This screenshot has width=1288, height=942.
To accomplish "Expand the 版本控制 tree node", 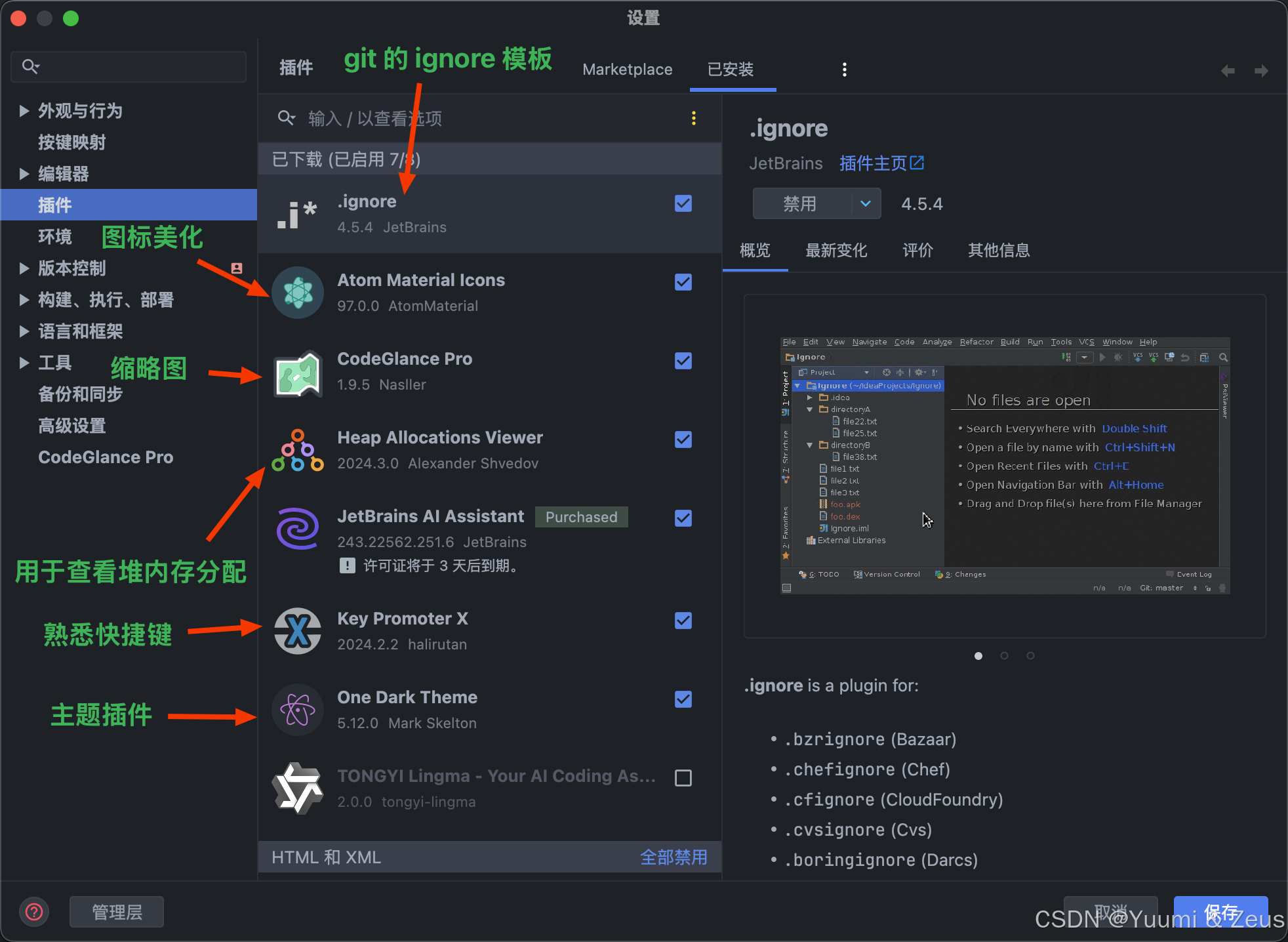I will point(24,268).
